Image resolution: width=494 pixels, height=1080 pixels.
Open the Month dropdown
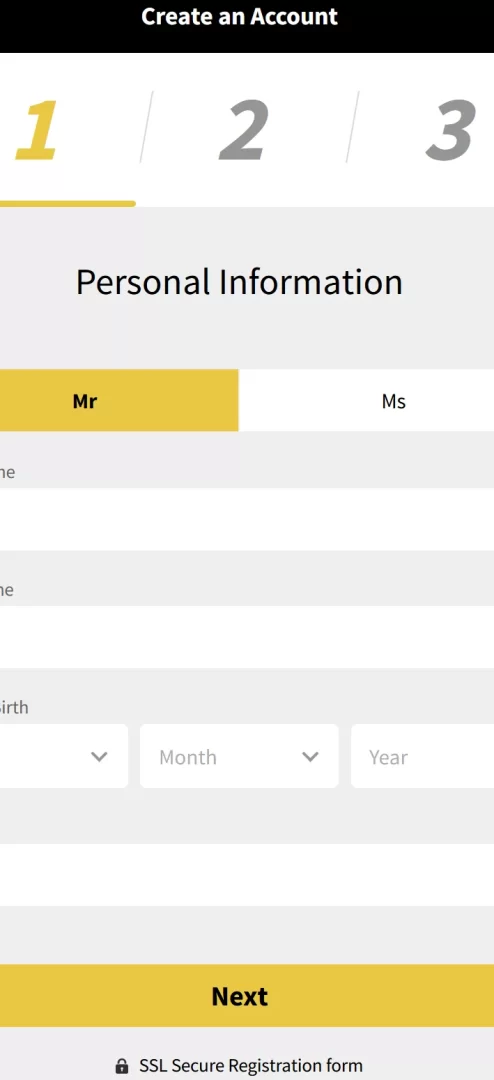239,756
